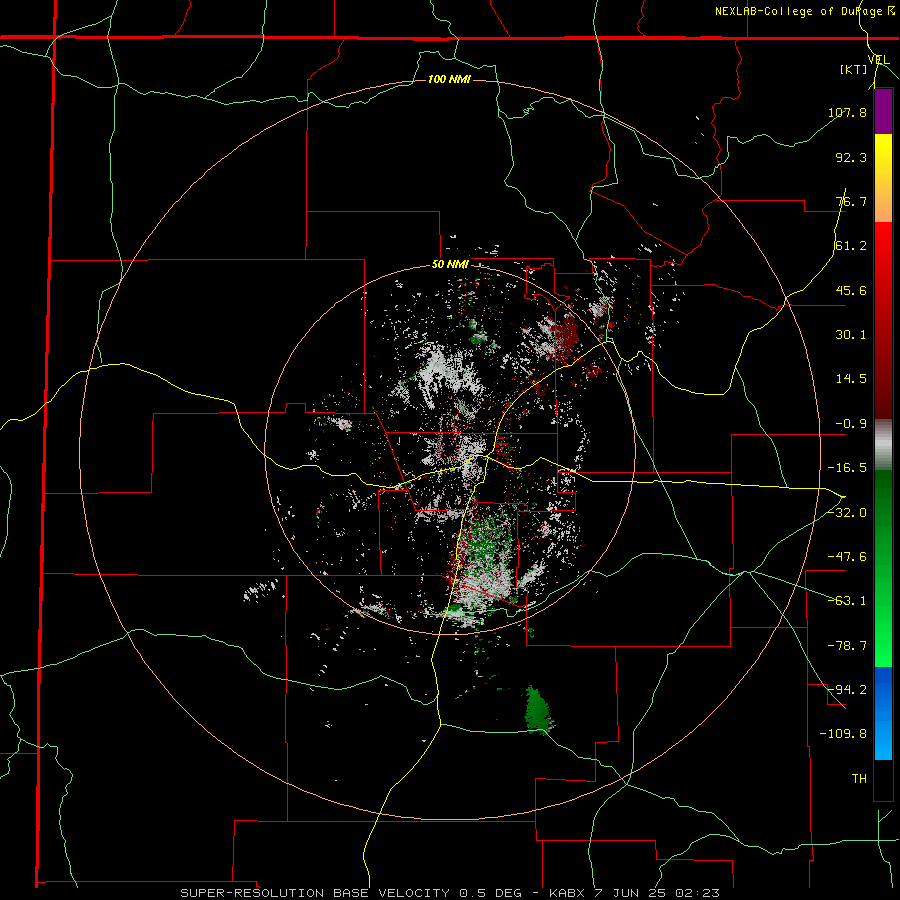Select the -63.1 velocity scale label
The image size is (900, 900).
click(x=847, y=601)
